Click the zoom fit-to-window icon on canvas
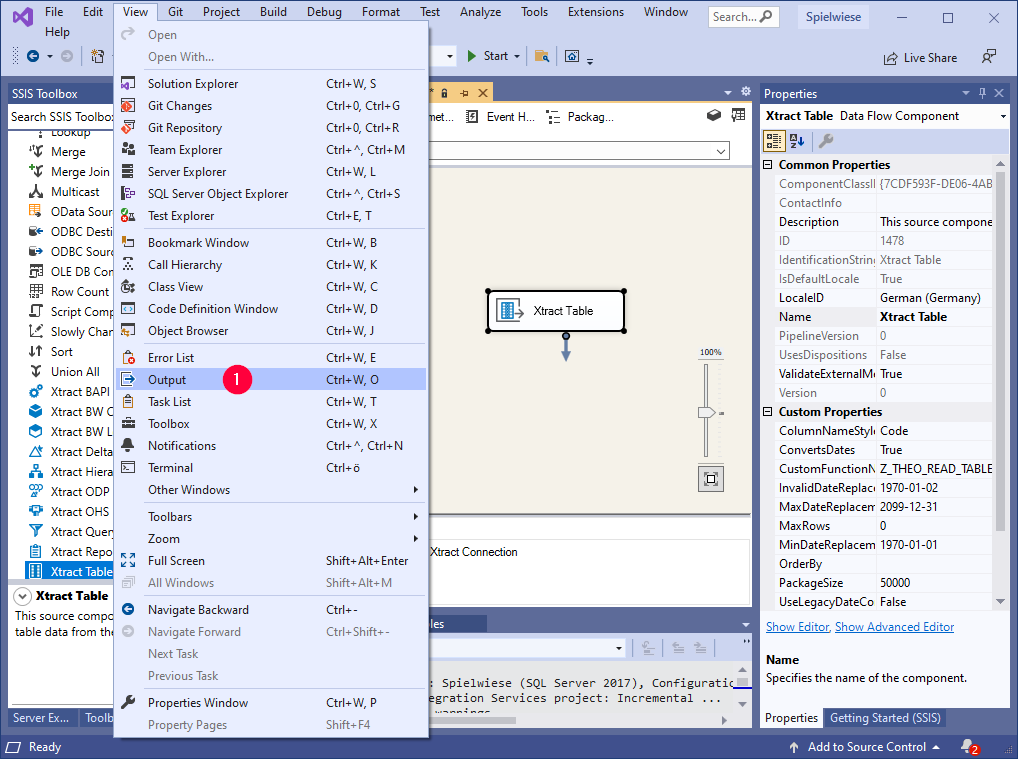Image resolution: width=1018 pixels, height=759 pixels. (710, 479)
